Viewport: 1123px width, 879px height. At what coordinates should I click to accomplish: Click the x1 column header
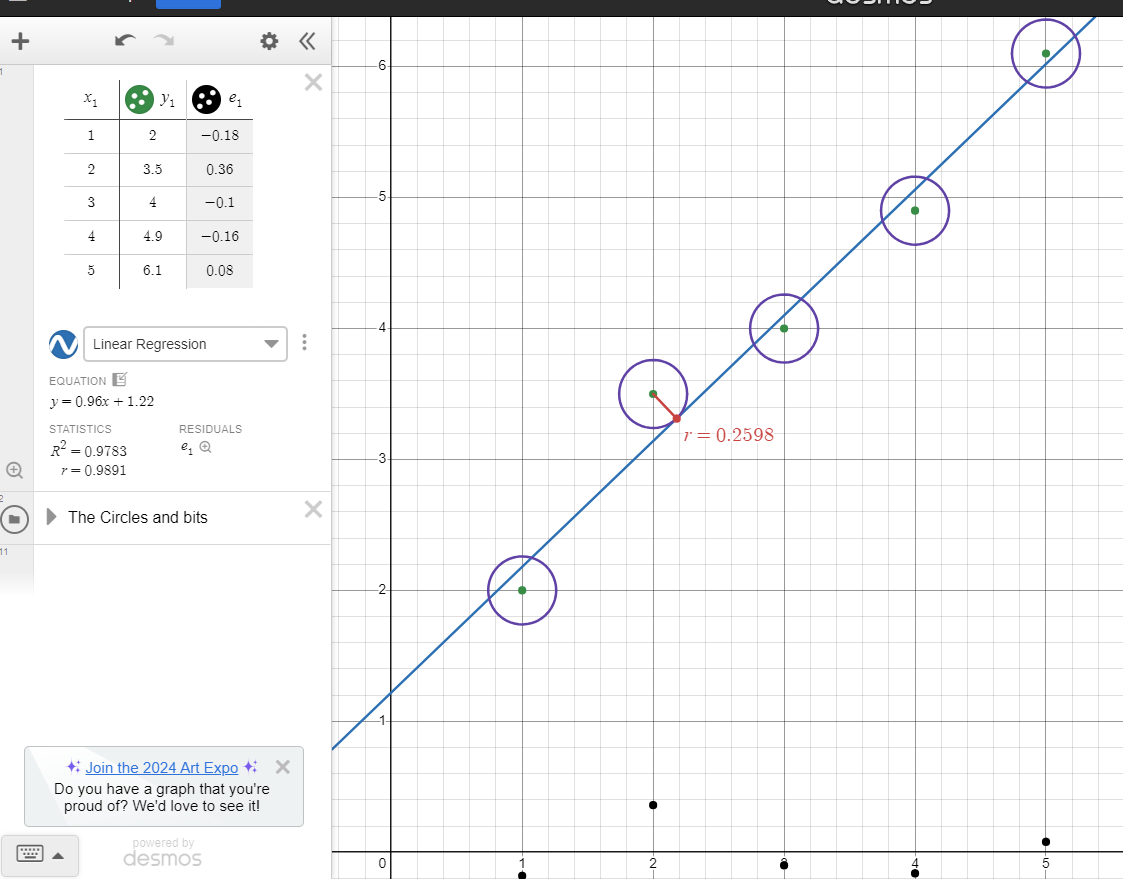click(x=91, y=99)
